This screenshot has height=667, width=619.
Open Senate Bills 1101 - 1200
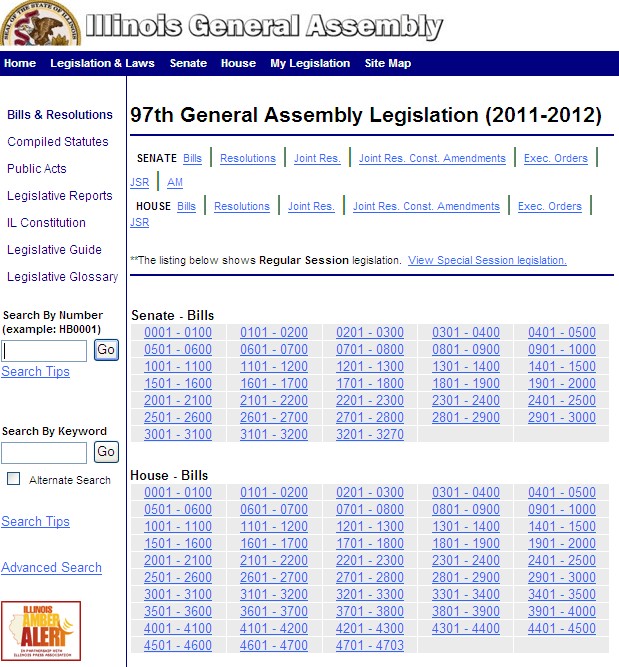pos(274,367)
